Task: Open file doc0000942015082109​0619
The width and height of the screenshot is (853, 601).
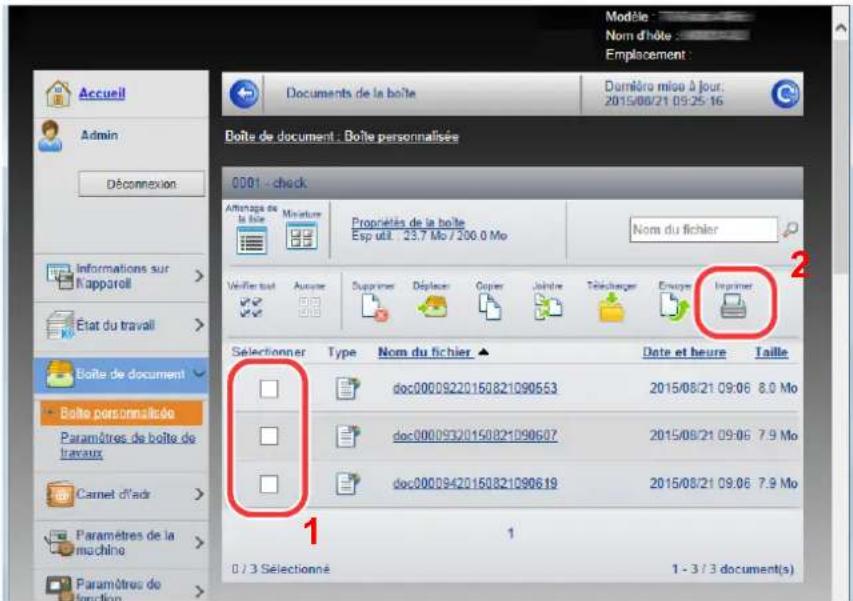Action: coord(475,484)
